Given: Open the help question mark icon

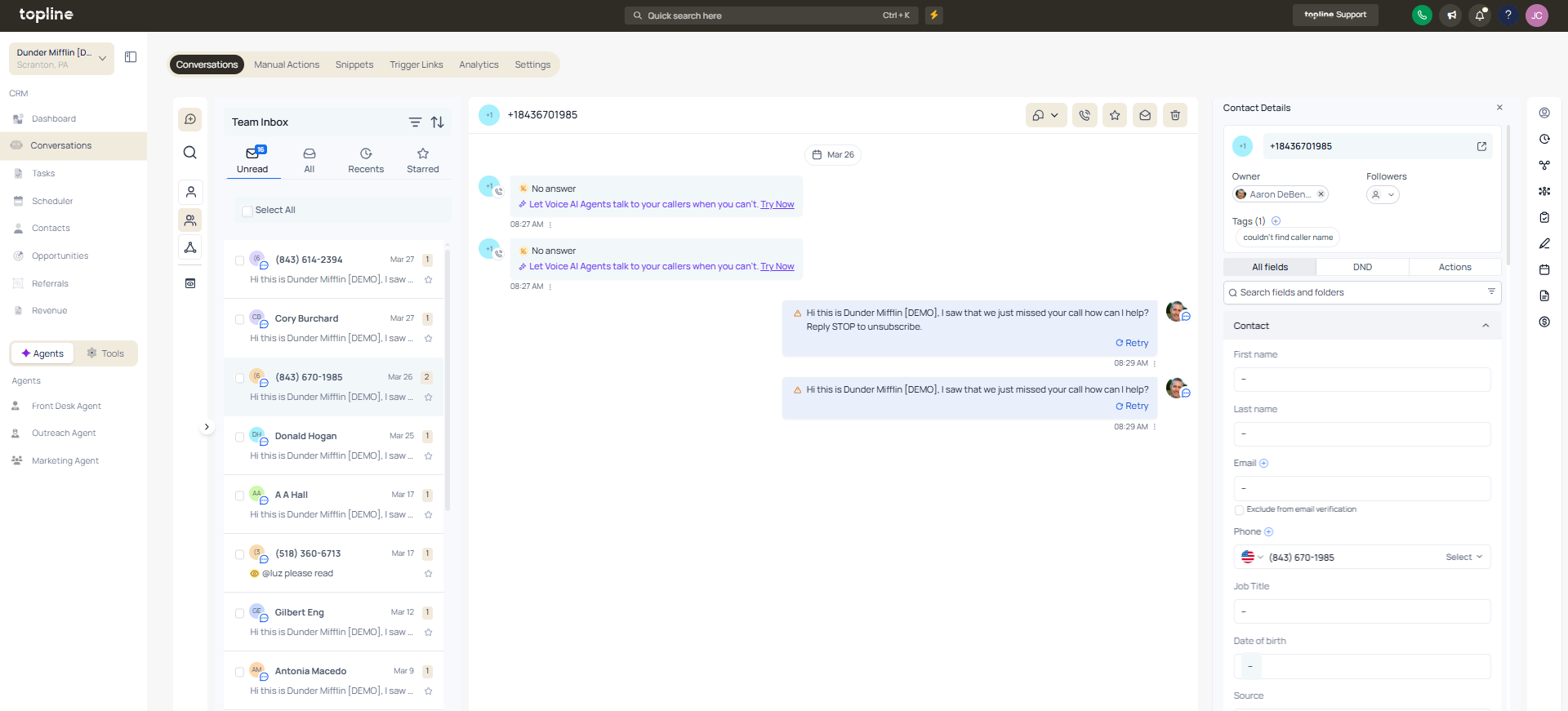Looking at the screenshot, I should click(1508, 15).
